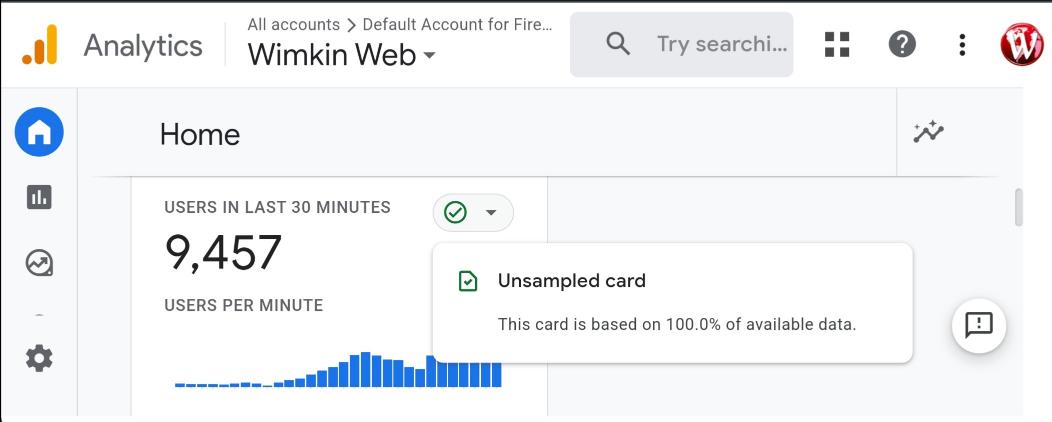1052x422 pixels.
Task: Open the Wimkin account avatar
Action: click(x=1021, y=44)
